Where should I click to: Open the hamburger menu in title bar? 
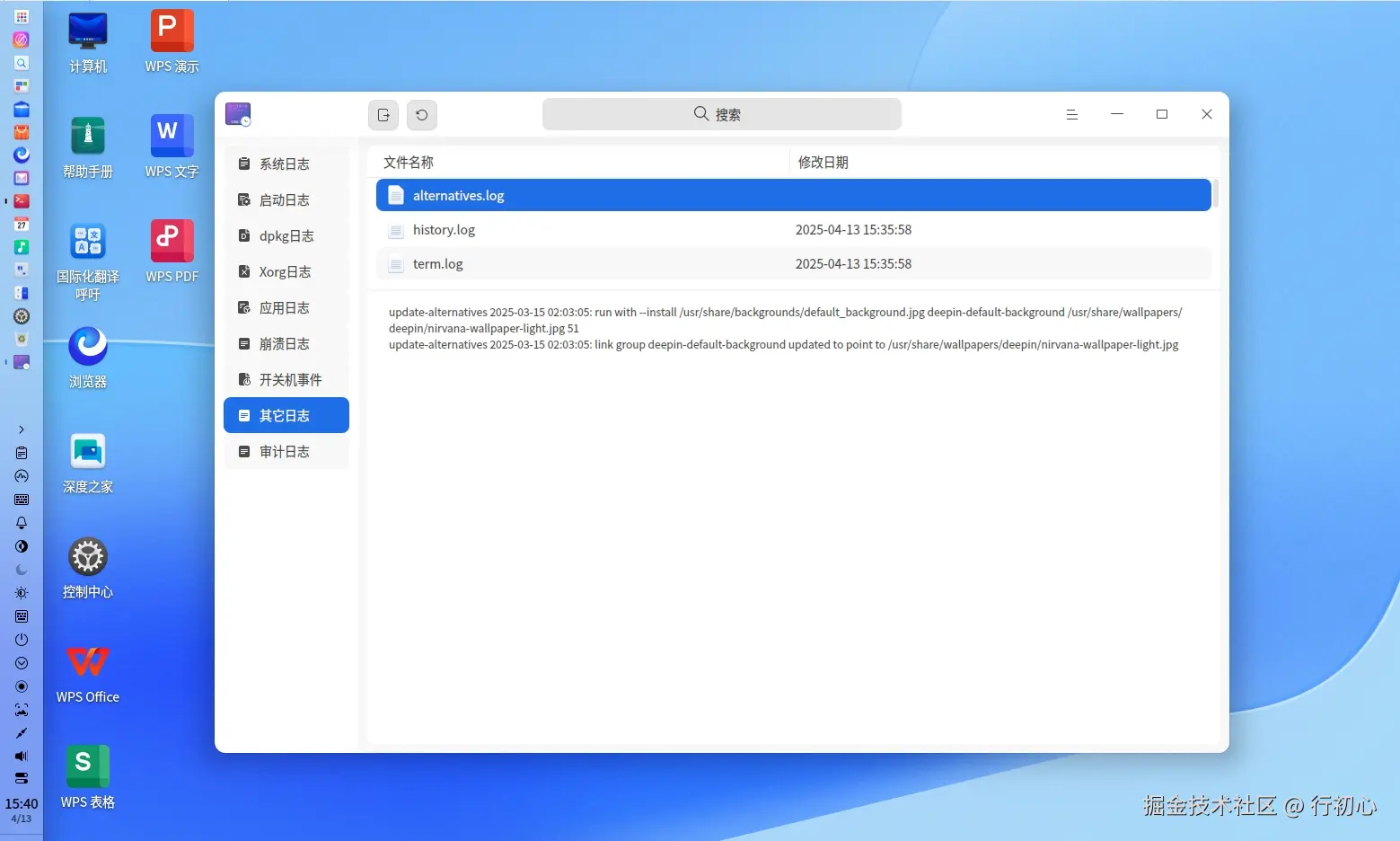[1071, 114]
